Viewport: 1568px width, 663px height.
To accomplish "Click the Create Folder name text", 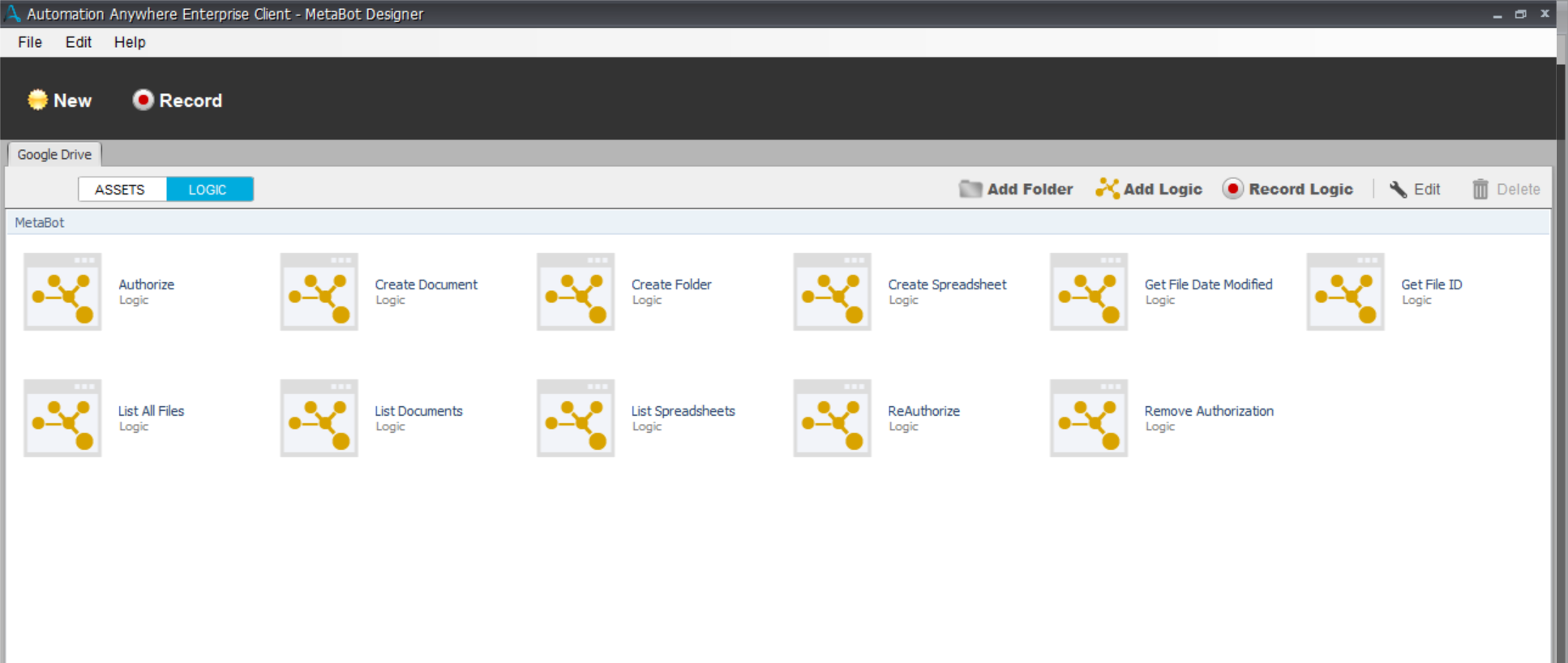I will point(671,284).
